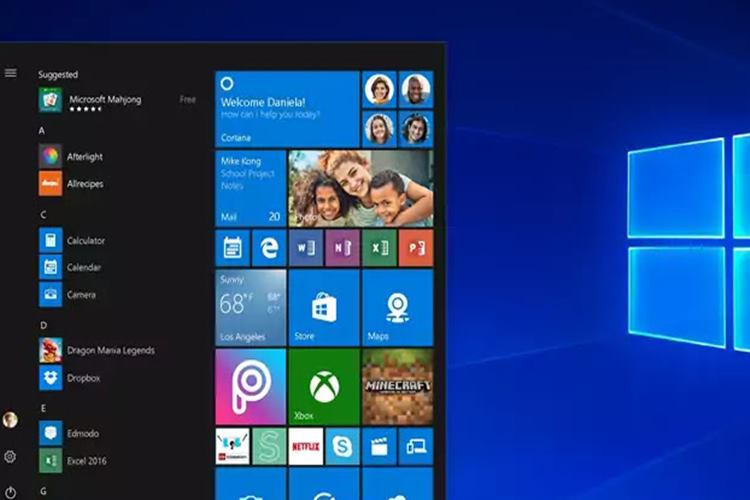Open the Sway tile
The width and height of the screenshot is (750, 500).
(x=269, y=446)
